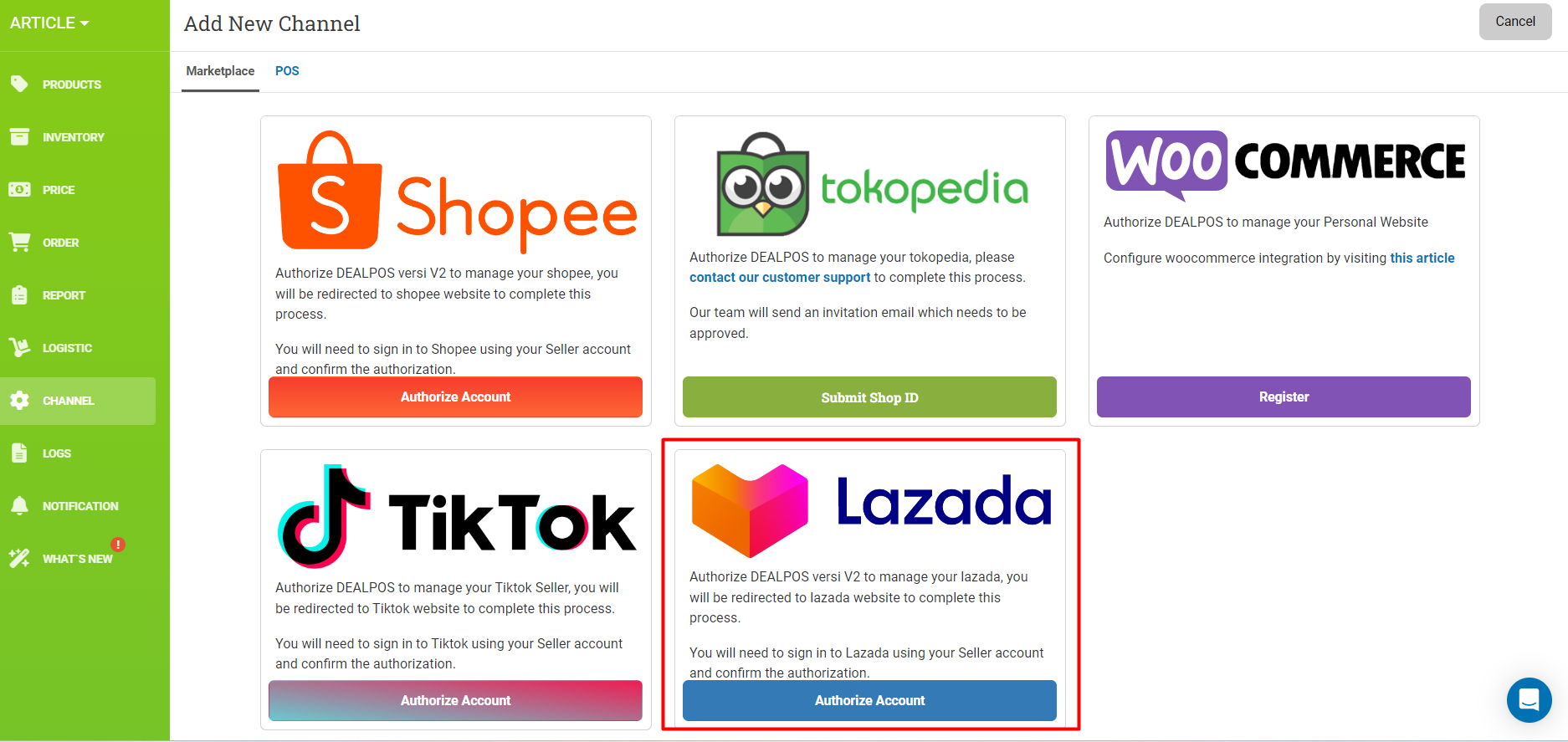1568x742 pixels.
Task: Select the Marketplace tab
Action: pos(220,71)
